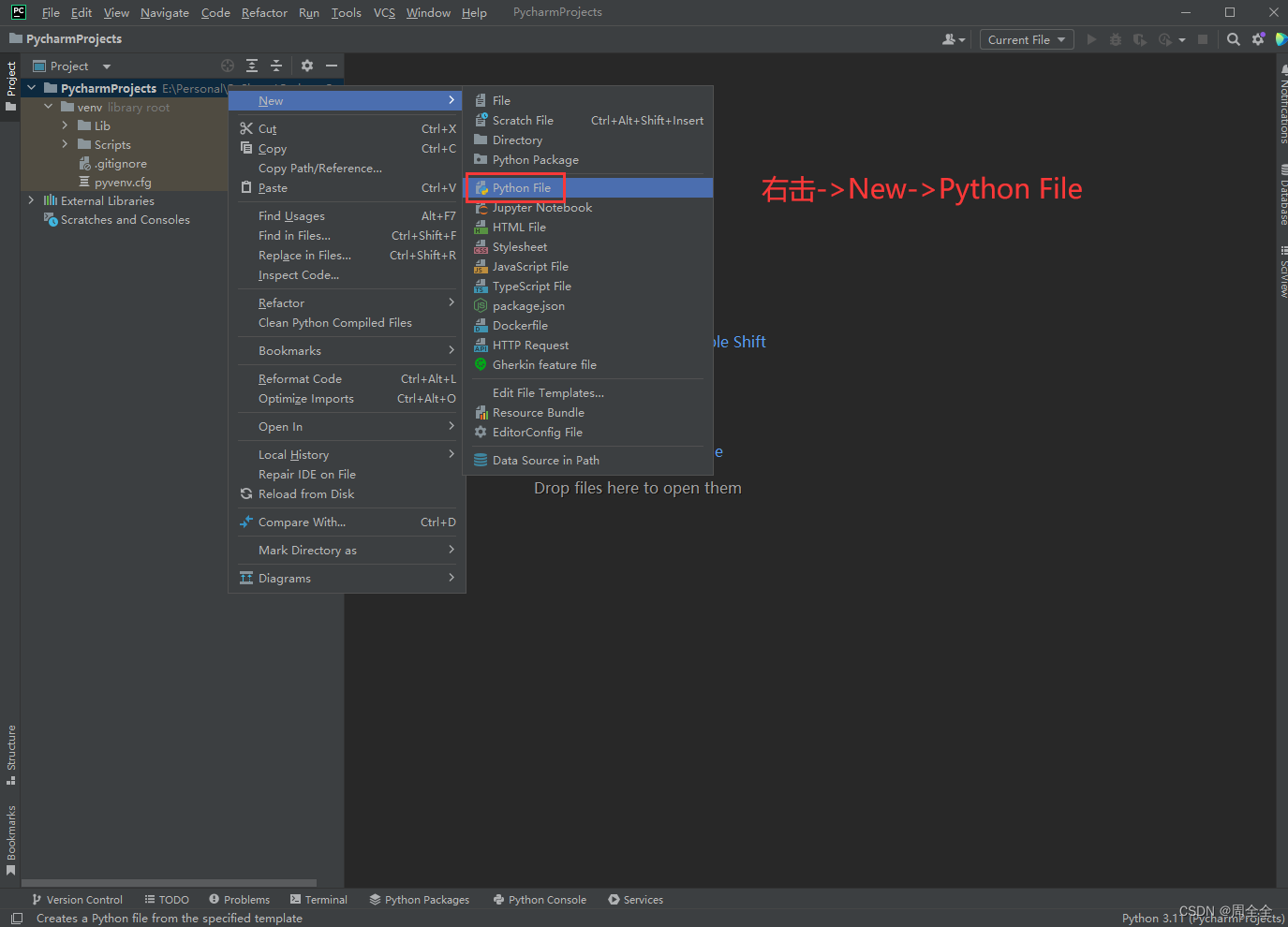Click the package.json icon
Screen dimensions: 1288x927
click(x=481, y=306)
